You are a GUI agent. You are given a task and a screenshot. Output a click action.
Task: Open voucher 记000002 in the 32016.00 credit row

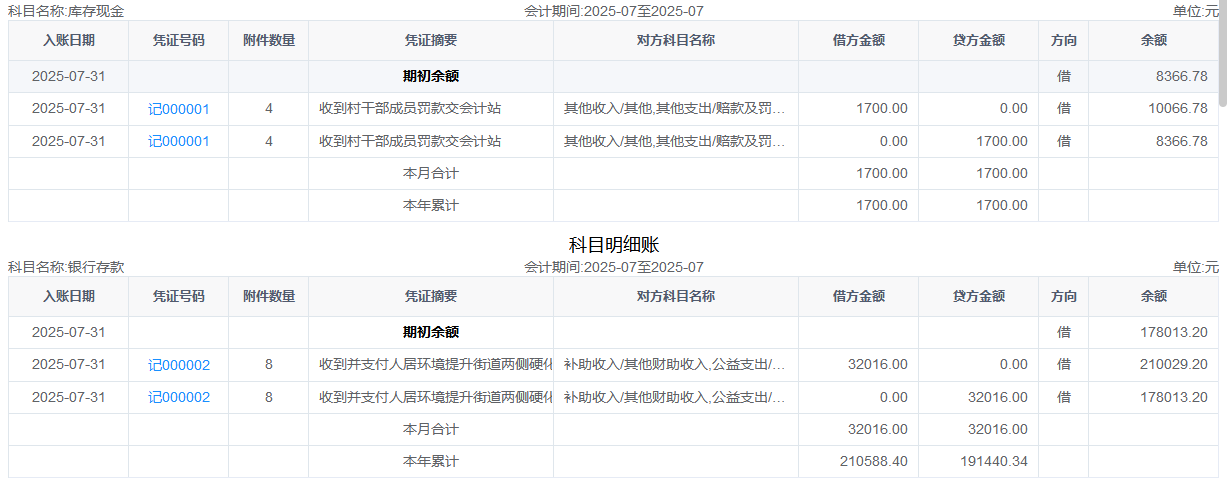(x=178, y=397)
